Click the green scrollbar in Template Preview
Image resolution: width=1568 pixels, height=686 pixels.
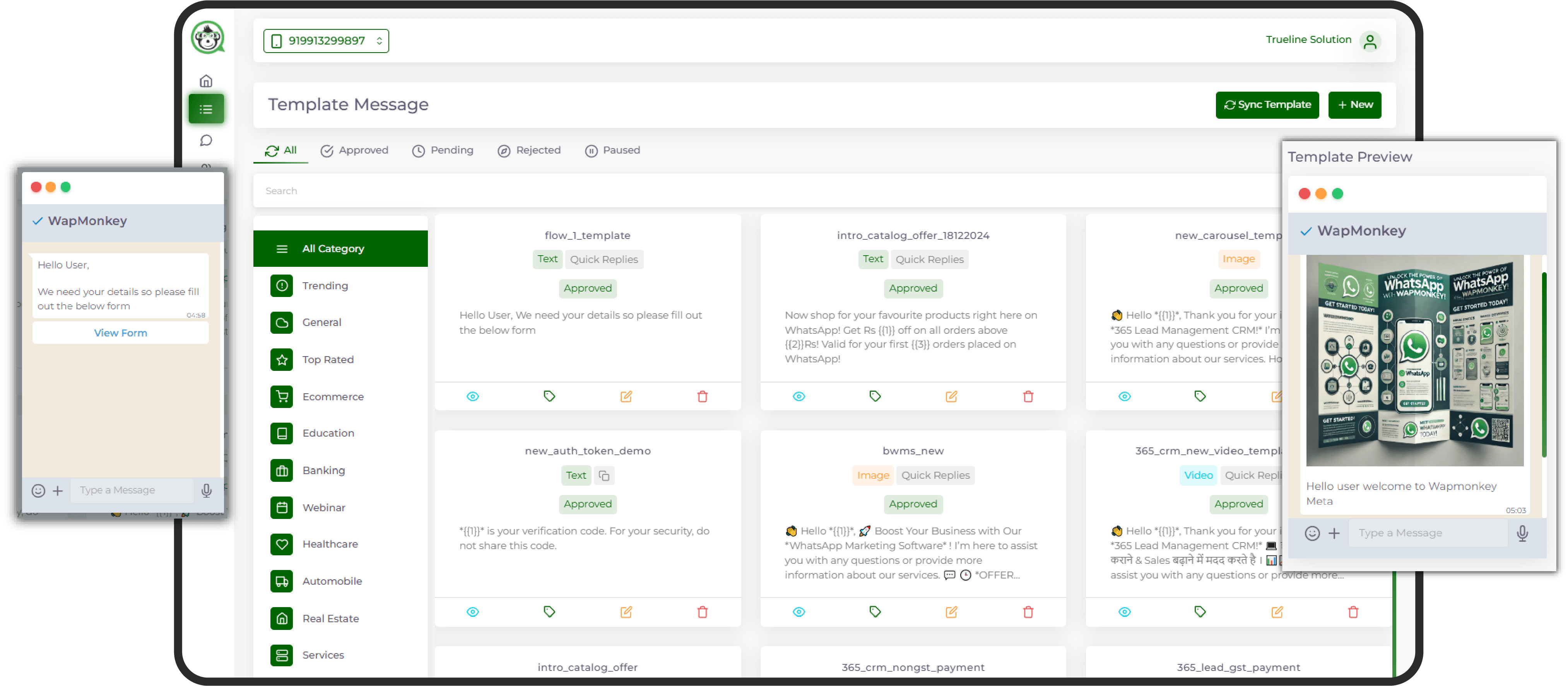(x=1544, y=365)
